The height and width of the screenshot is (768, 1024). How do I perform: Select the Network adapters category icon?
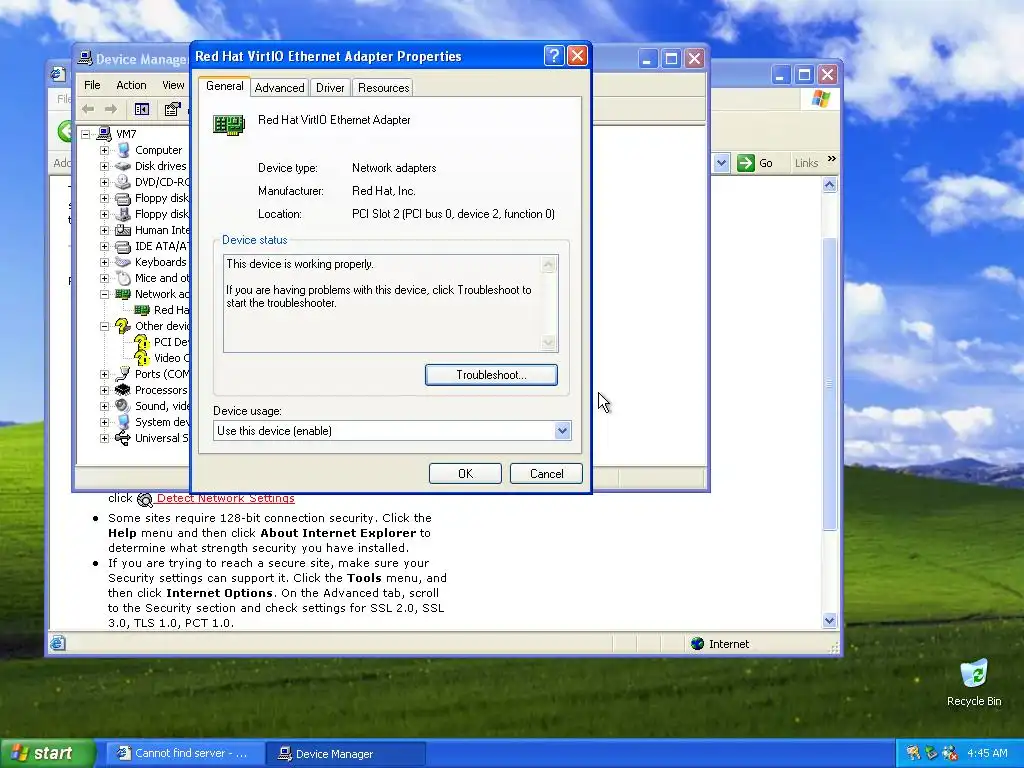coord(123,294)
